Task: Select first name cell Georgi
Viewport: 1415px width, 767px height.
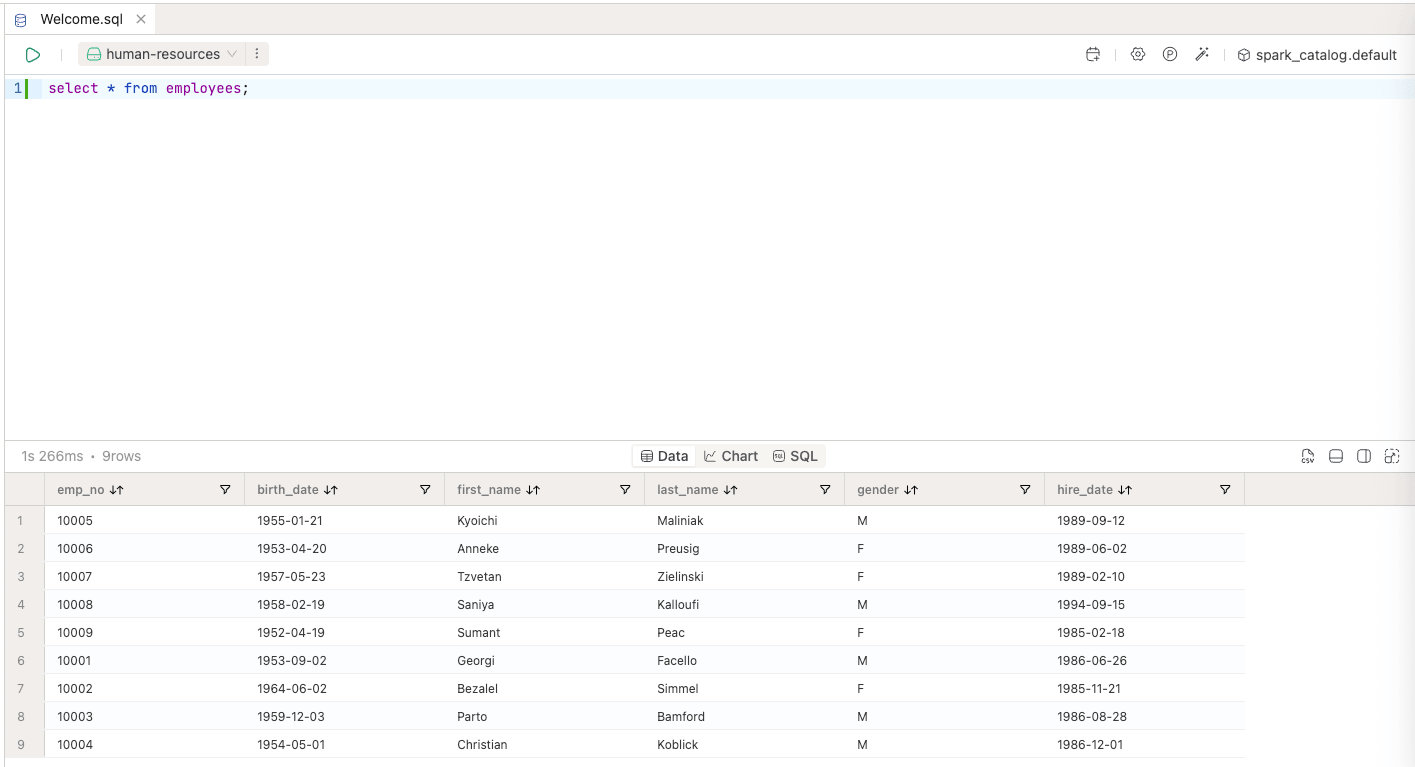Action: pyautogui.click(x=544, y=661)
